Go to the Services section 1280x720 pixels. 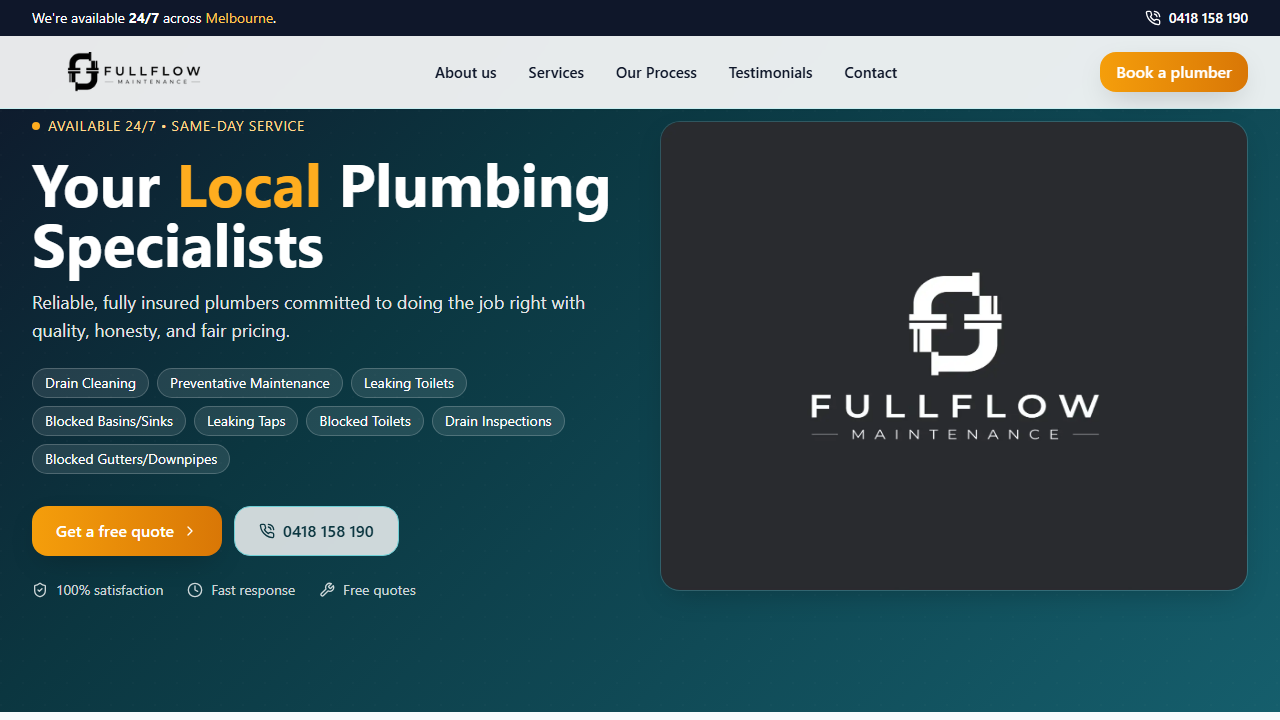[x=556, y=73]
